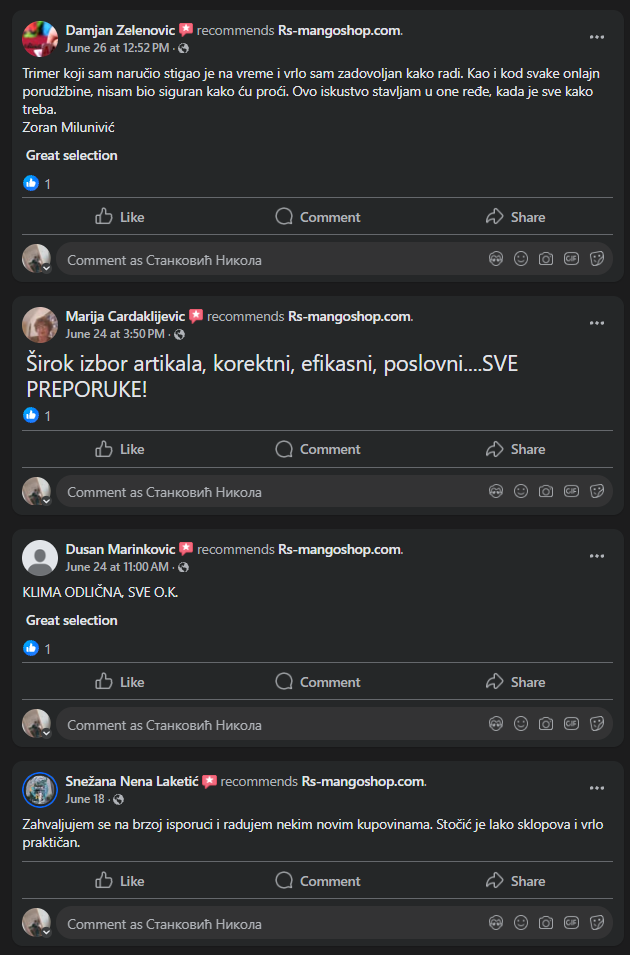
Task: Like Marija Cardaklijevic's recommendation post
Action: [119, 449]
